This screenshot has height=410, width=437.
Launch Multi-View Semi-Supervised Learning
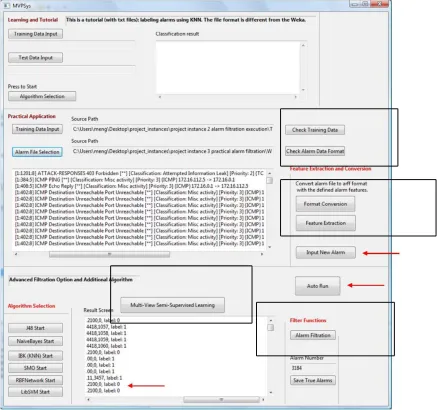pos(172,305)
